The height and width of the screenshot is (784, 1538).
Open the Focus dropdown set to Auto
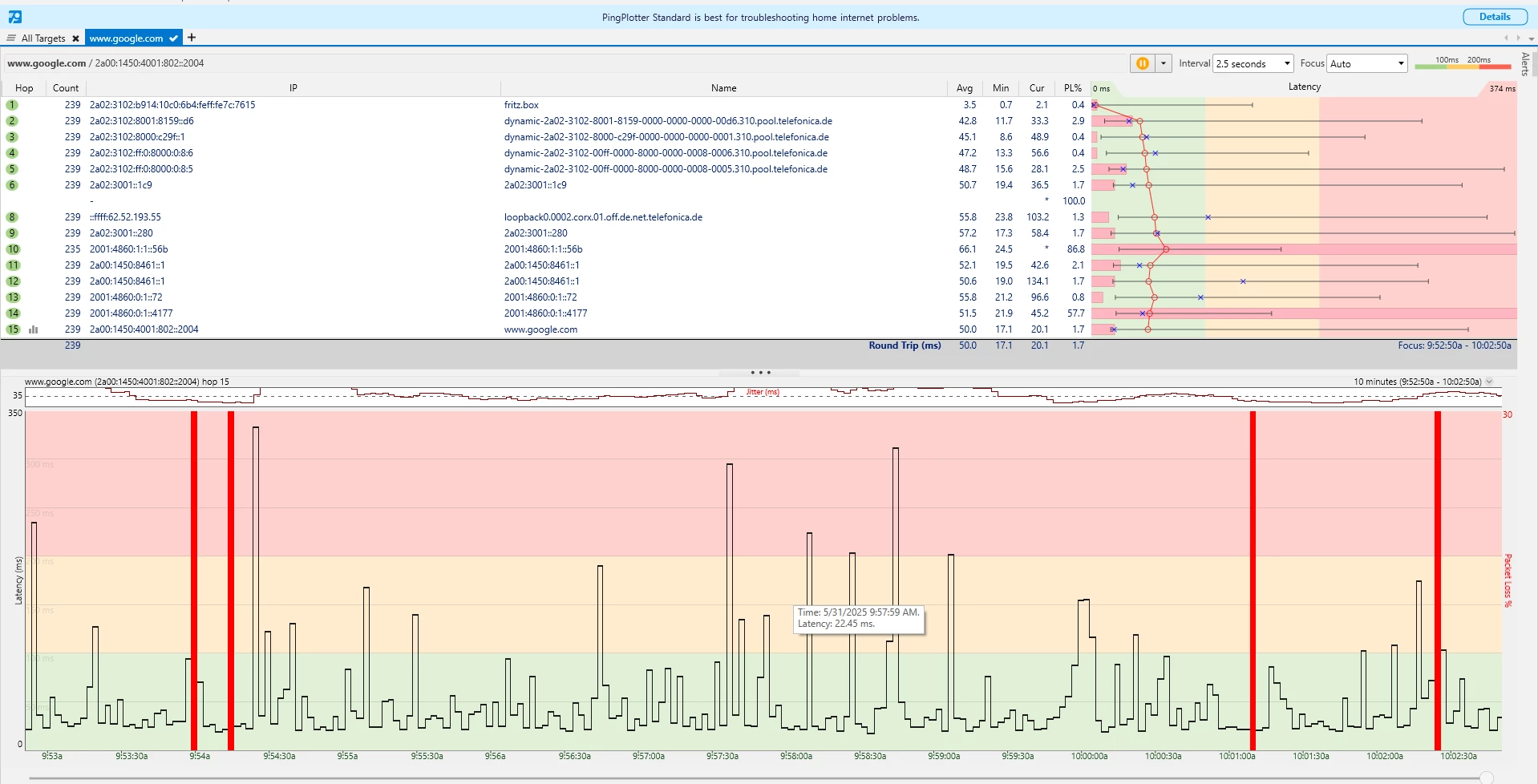[x=1366, y=63]
